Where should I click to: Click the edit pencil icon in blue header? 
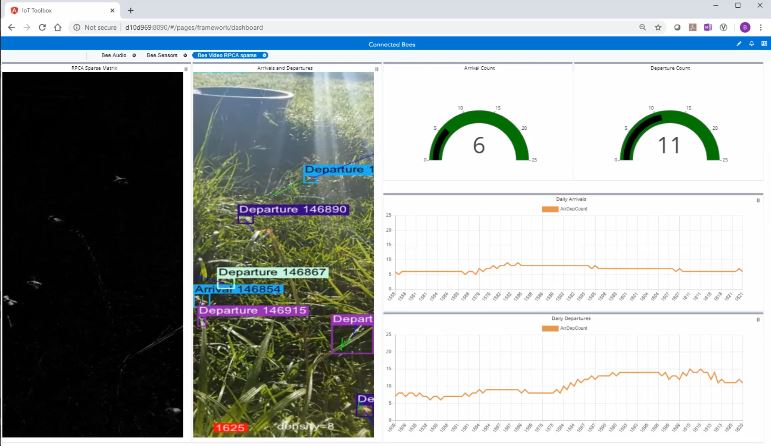[x=738, y=44]
